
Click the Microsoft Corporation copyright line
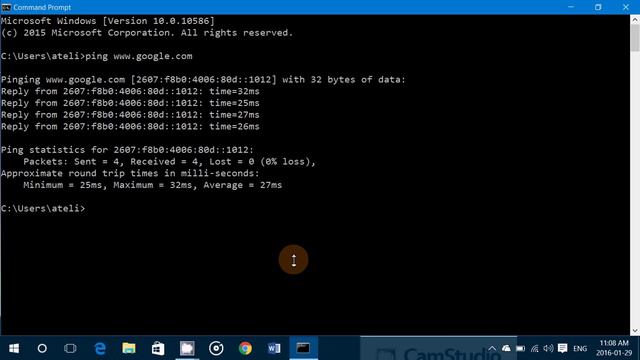click(x=147, y=33)
